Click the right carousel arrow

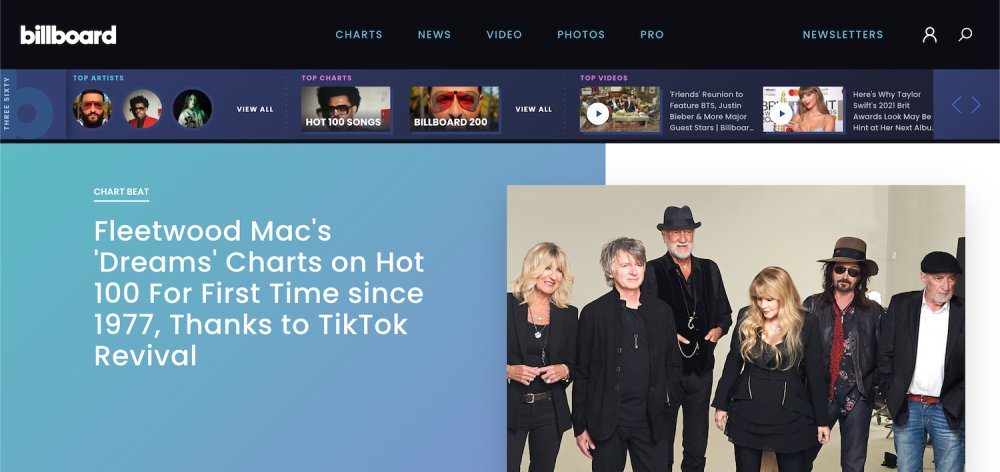(x=976, y=105)
